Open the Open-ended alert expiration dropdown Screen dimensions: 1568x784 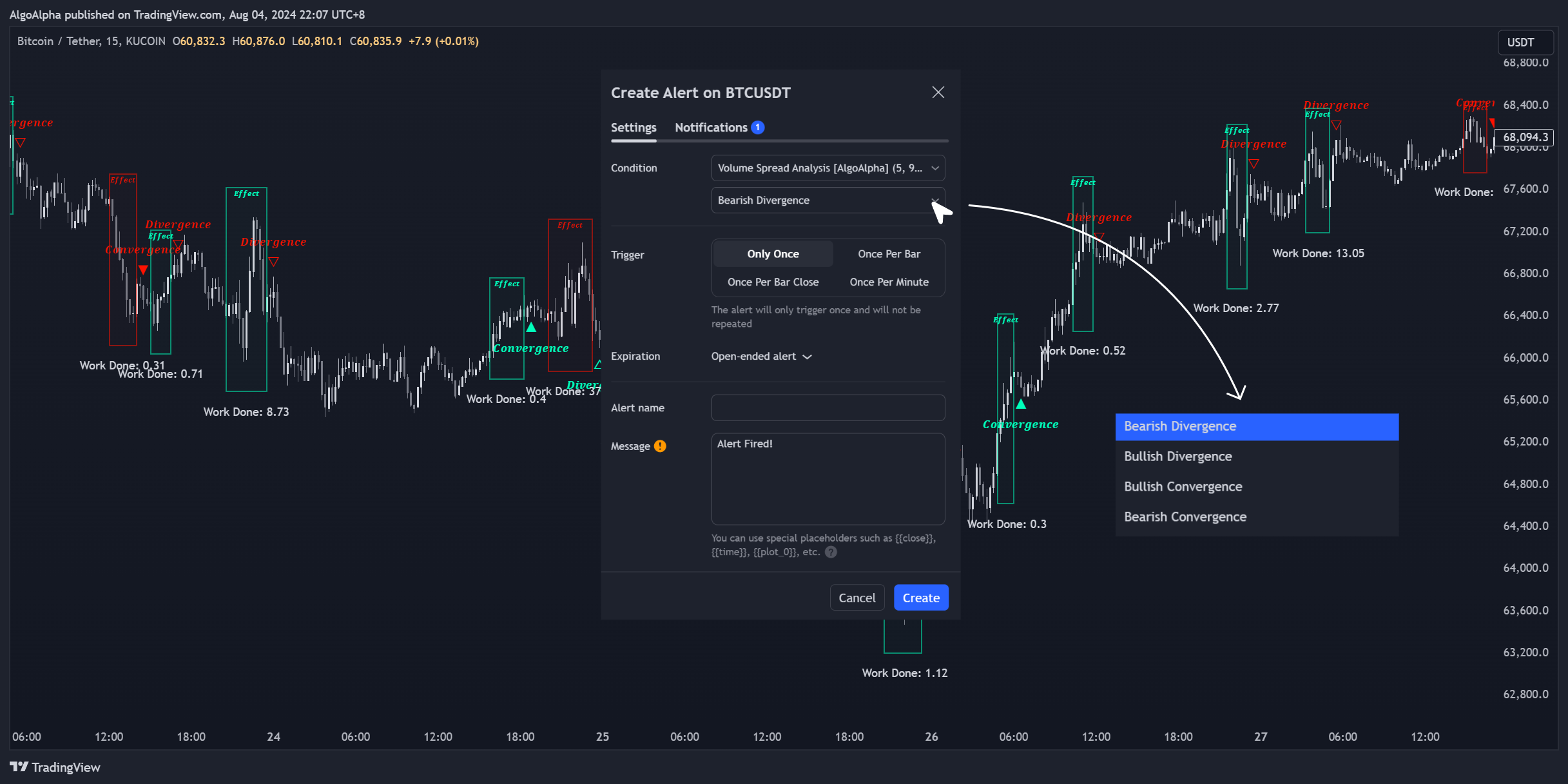click(761, 357)
